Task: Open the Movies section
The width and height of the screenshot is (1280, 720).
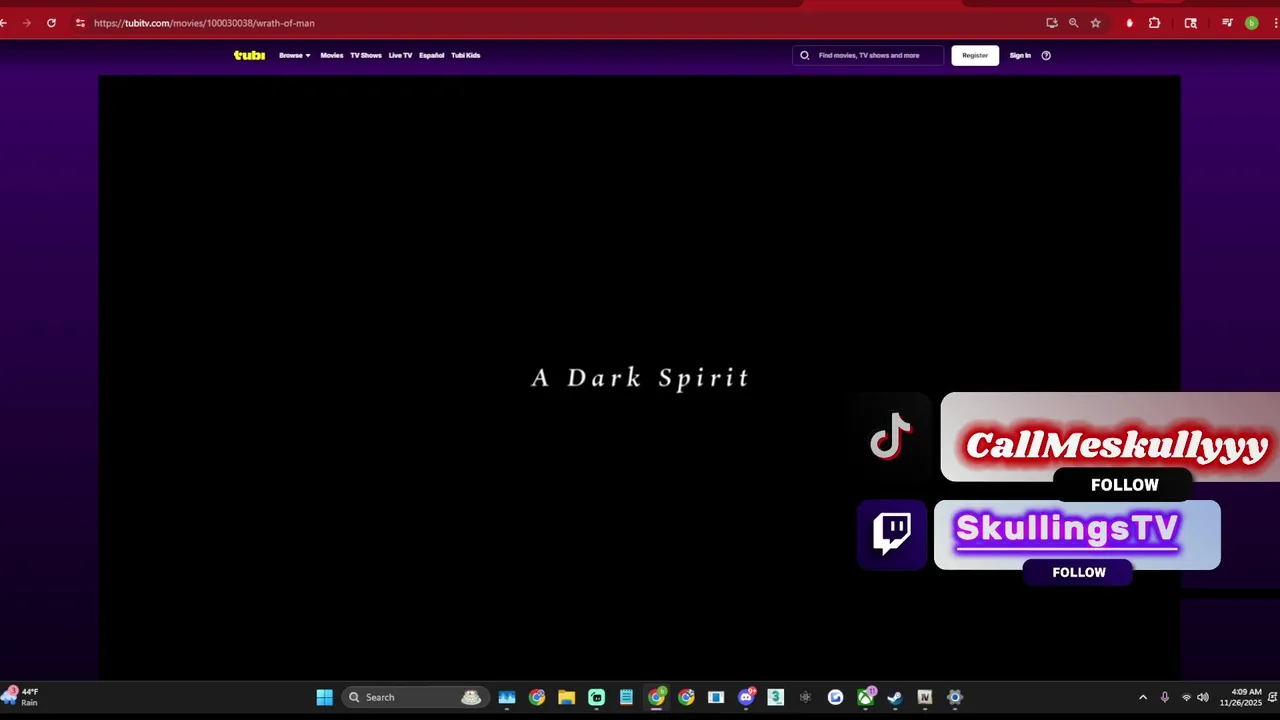Action: click(x=331, y=55)
